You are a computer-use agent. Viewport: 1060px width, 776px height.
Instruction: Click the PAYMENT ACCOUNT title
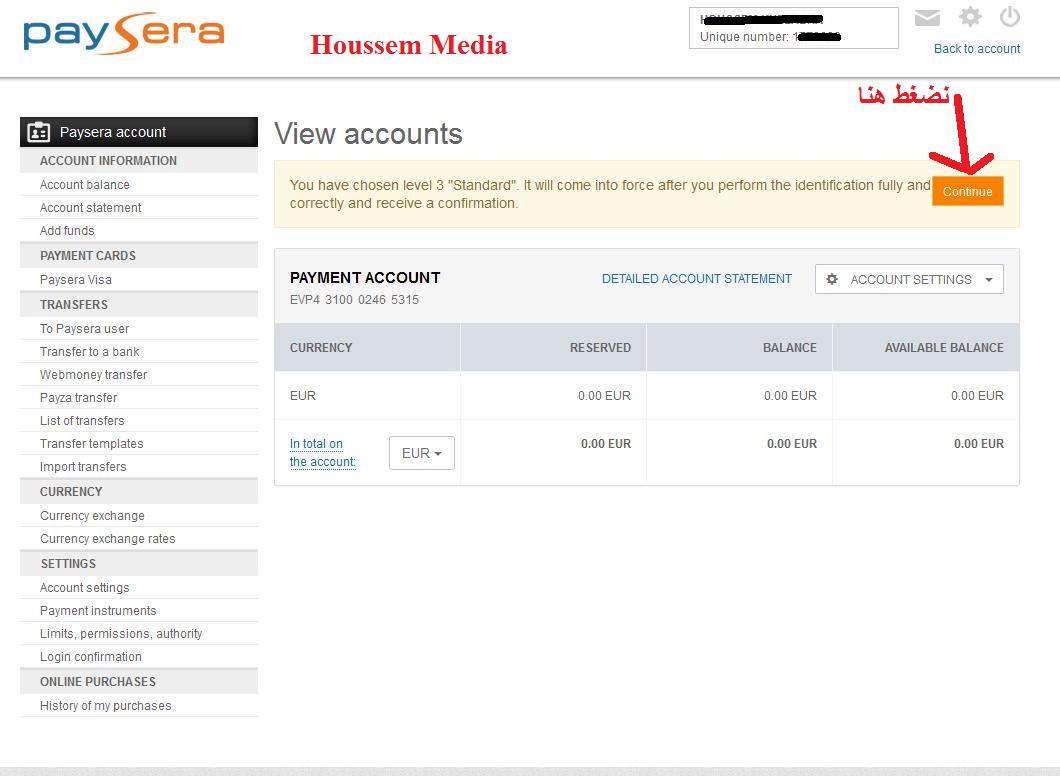click(x=365, y=278)
